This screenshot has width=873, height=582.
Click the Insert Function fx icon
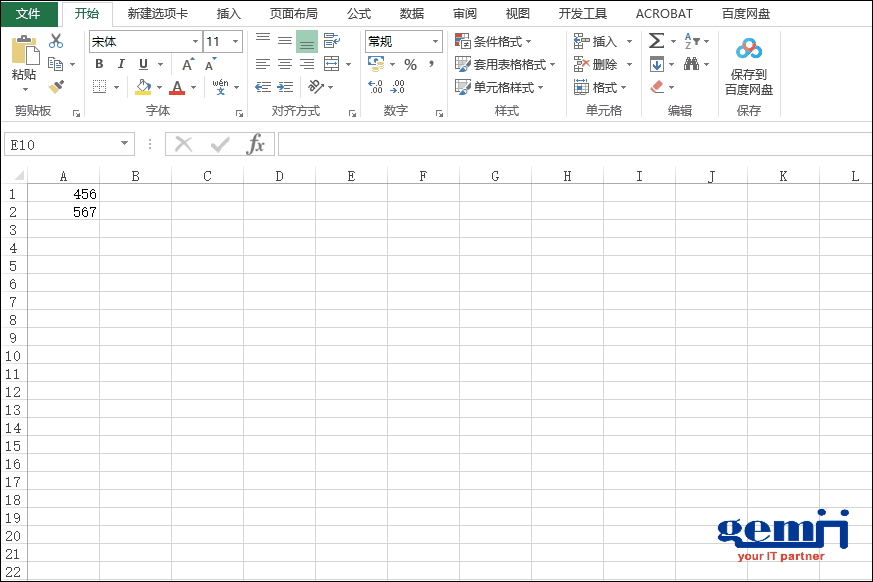pos(255,143)
